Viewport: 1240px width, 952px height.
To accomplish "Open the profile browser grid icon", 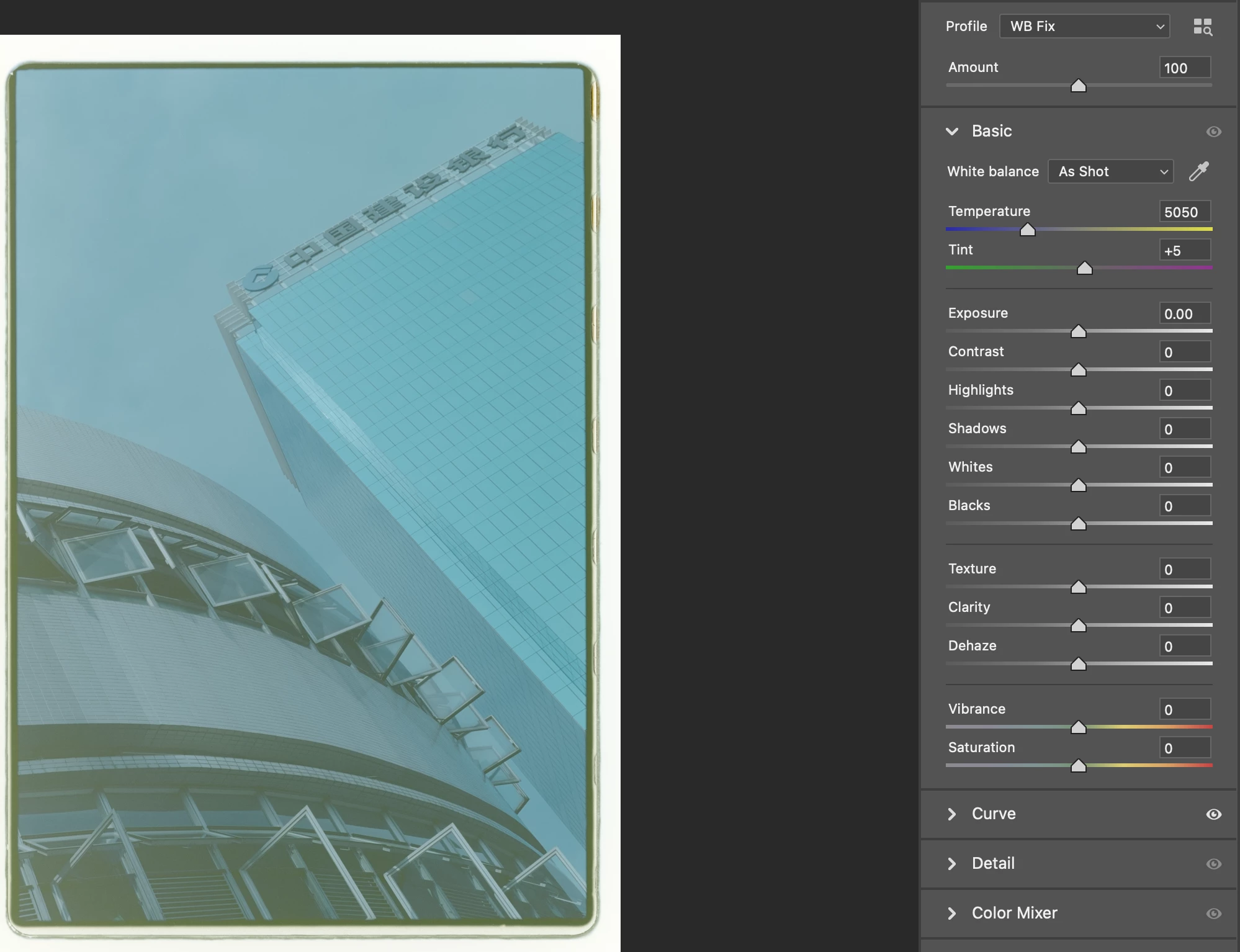I will pyautogui.click(x=1202, y=27).
